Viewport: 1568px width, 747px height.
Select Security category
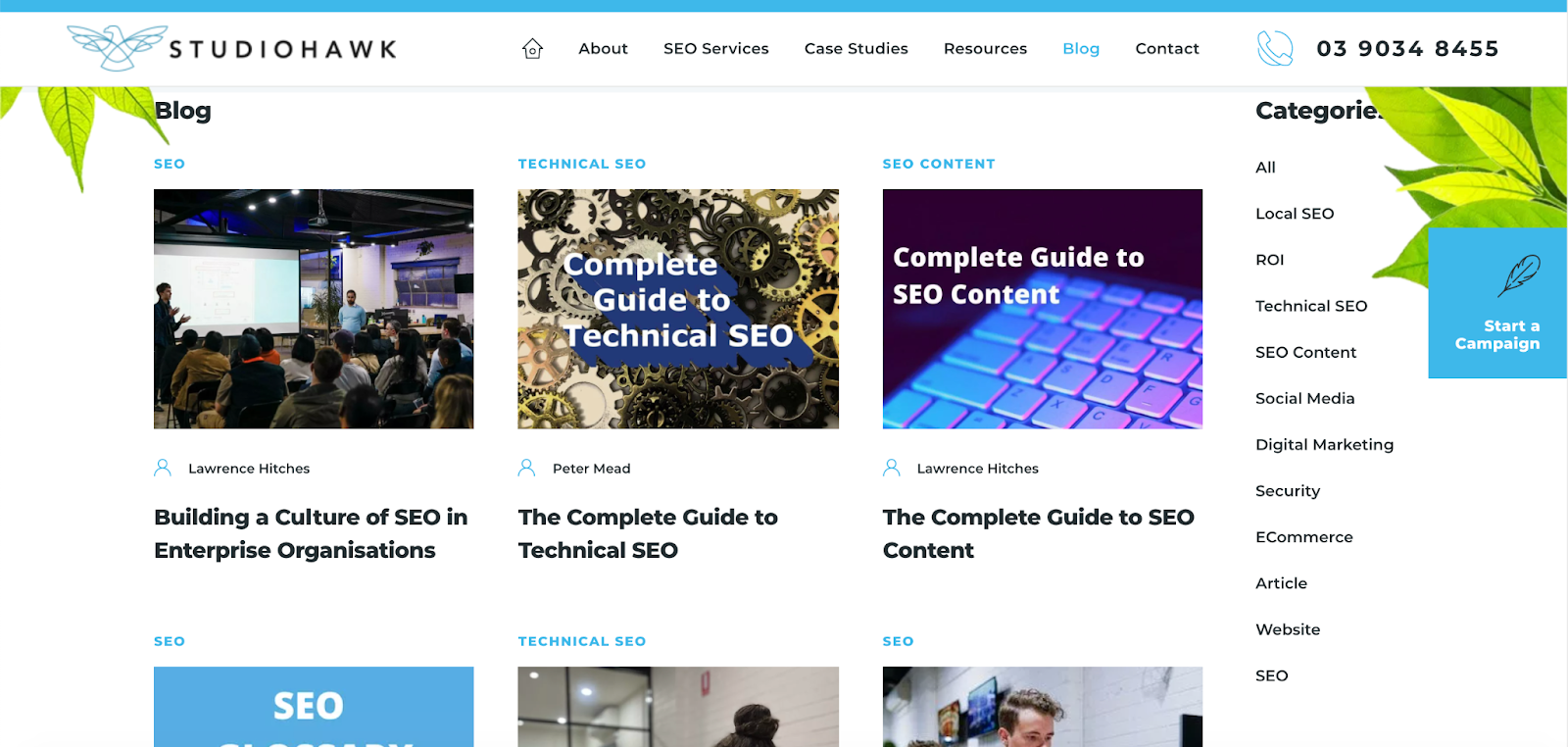(x=1288, y=490)
